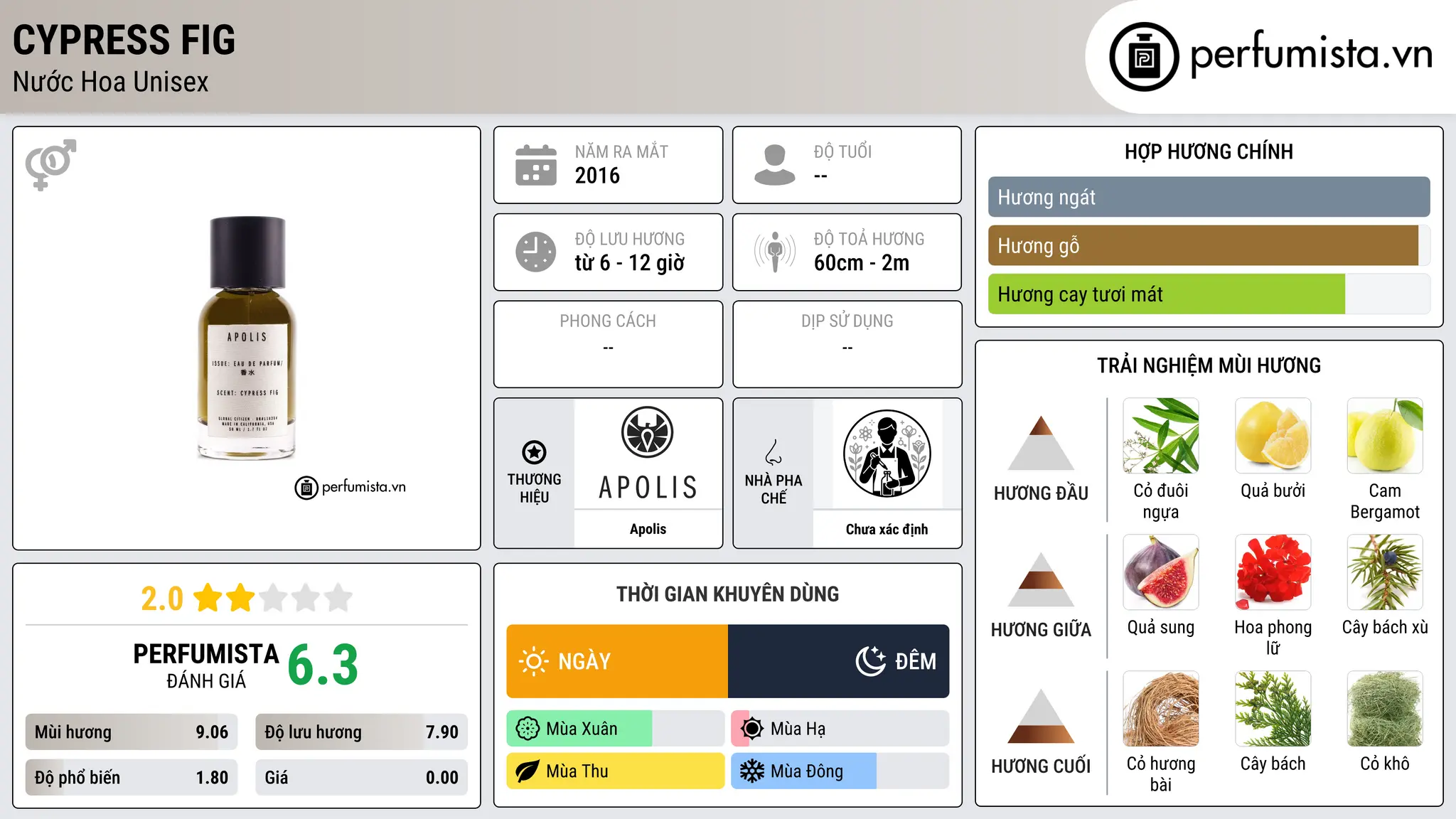
Task: Click the nose icon above Nhà pha chế
Action: [773, 452]
